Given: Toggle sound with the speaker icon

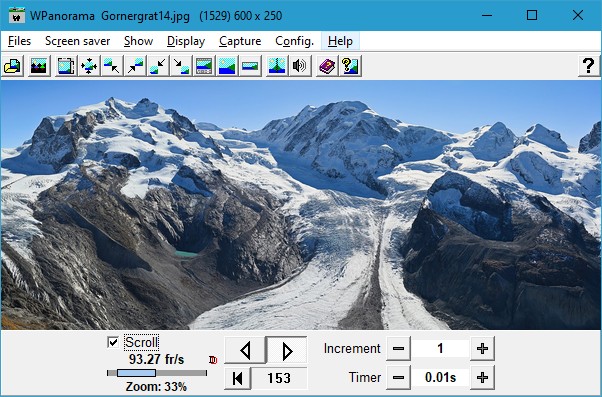Looking at the screenshot, I should coord(300,66).
